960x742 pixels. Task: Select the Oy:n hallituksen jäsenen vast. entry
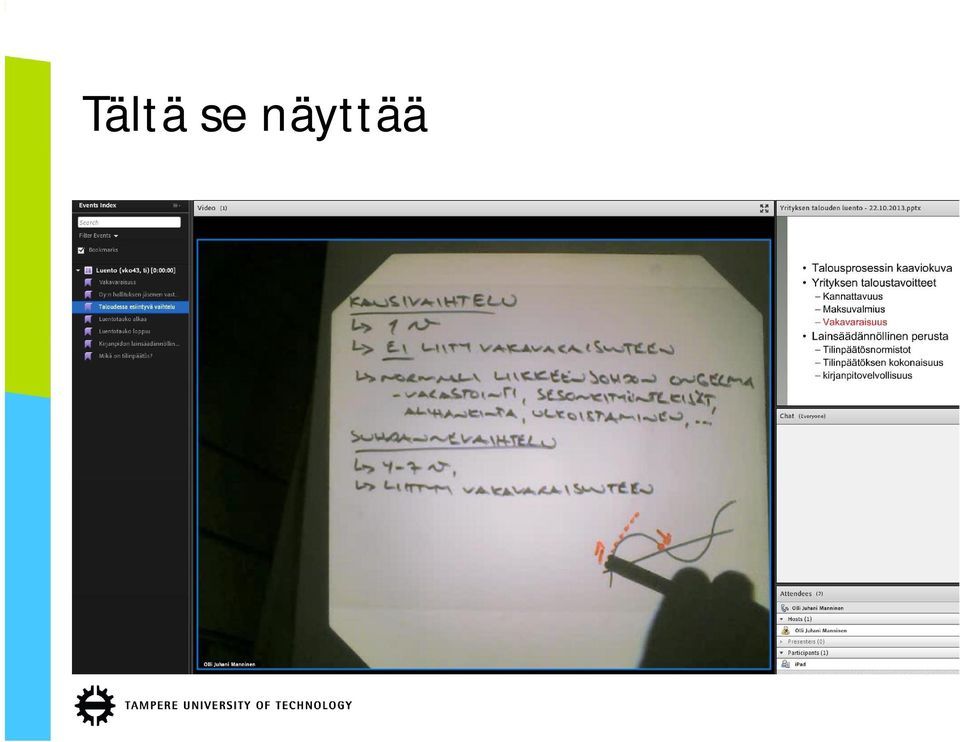(x=138, y=294)
